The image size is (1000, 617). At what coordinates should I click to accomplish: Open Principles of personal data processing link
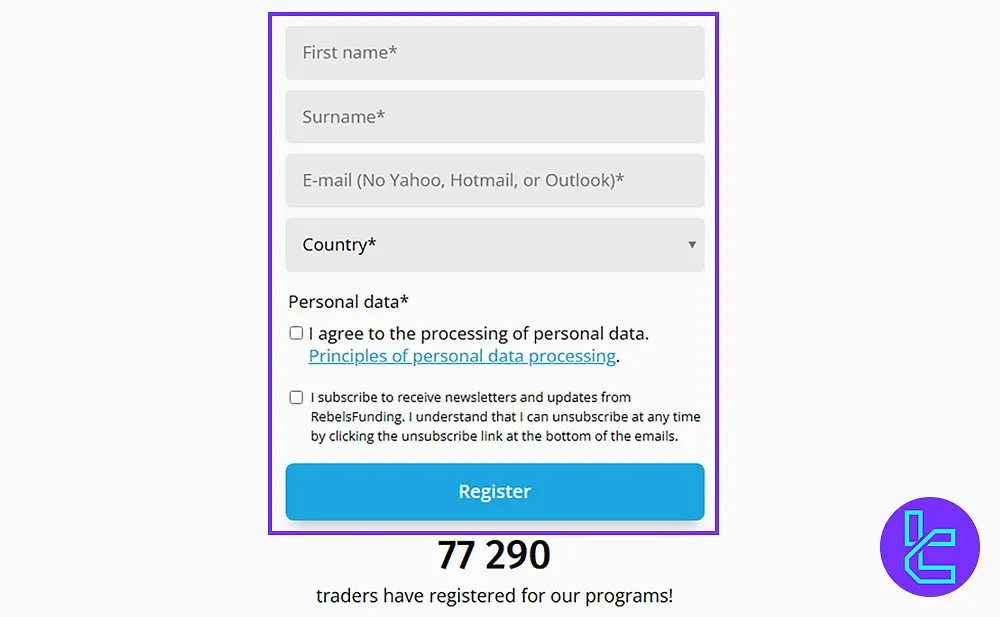pos(462,356)
